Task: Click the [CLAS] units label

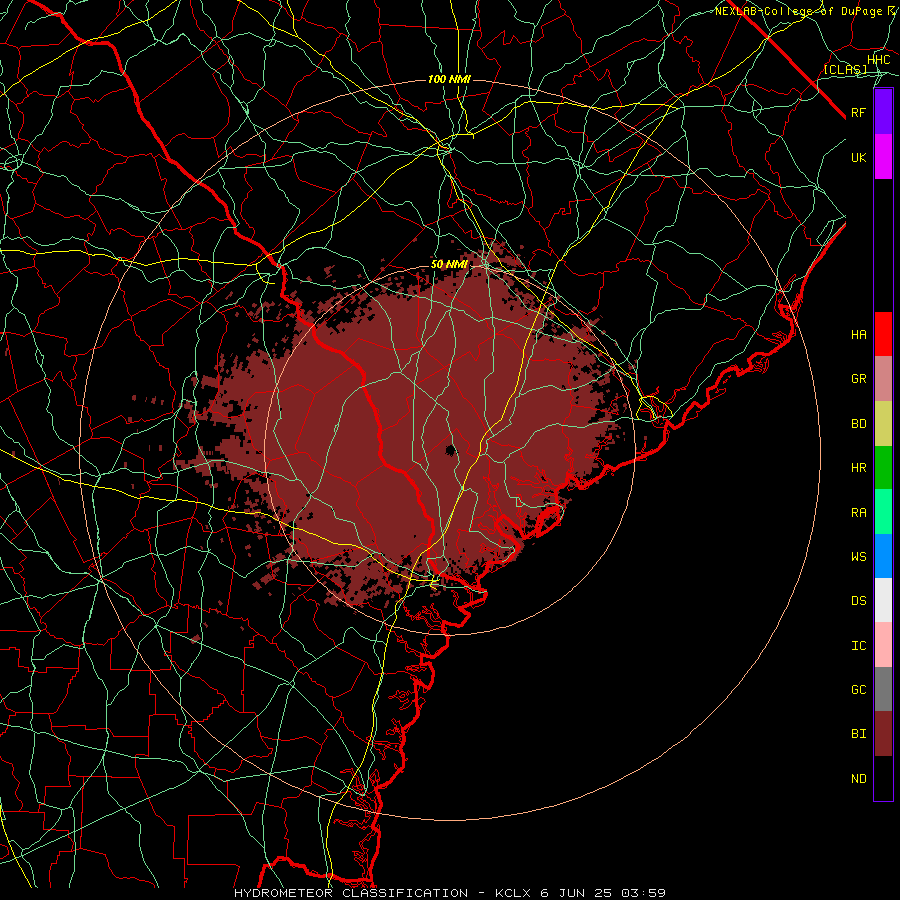Action: click(845, 69)
